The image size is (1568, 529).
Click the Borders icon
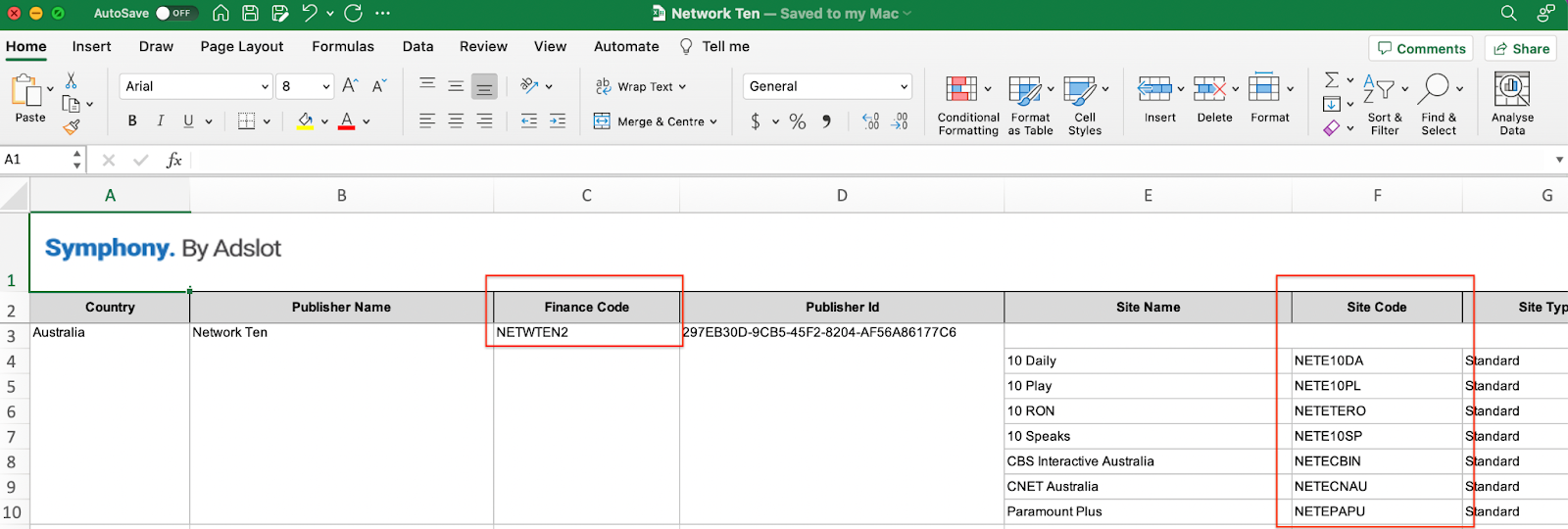247,121
